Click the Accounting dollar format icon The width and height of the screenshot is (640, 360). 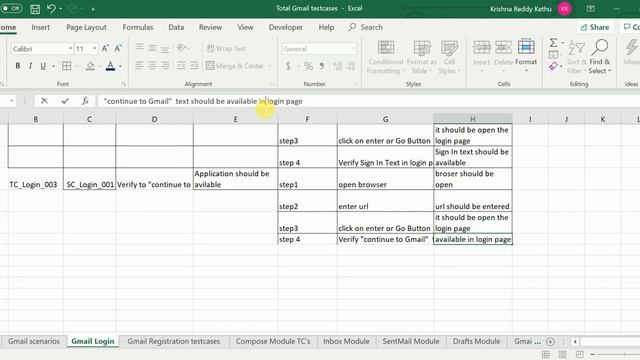288,66
